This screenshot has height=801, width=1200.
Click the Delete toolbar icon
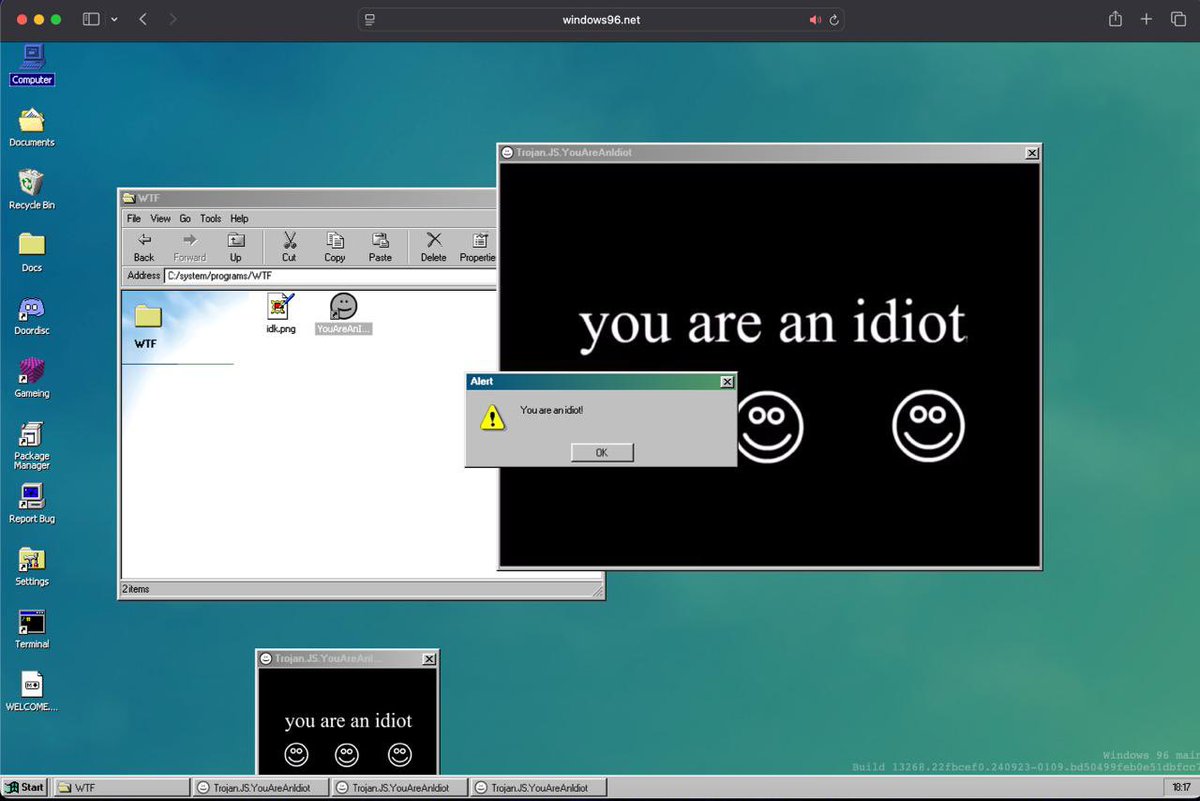pos(433,247)
